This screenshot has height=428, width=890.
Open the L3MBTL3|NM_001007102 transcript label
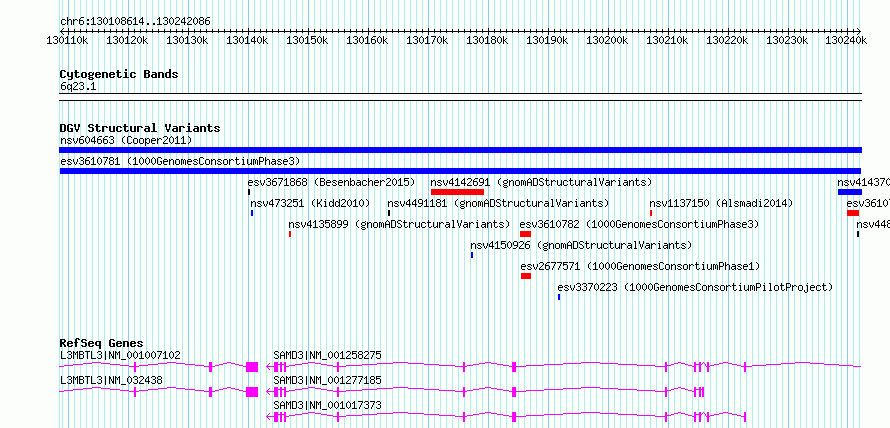tap(120, 355)
